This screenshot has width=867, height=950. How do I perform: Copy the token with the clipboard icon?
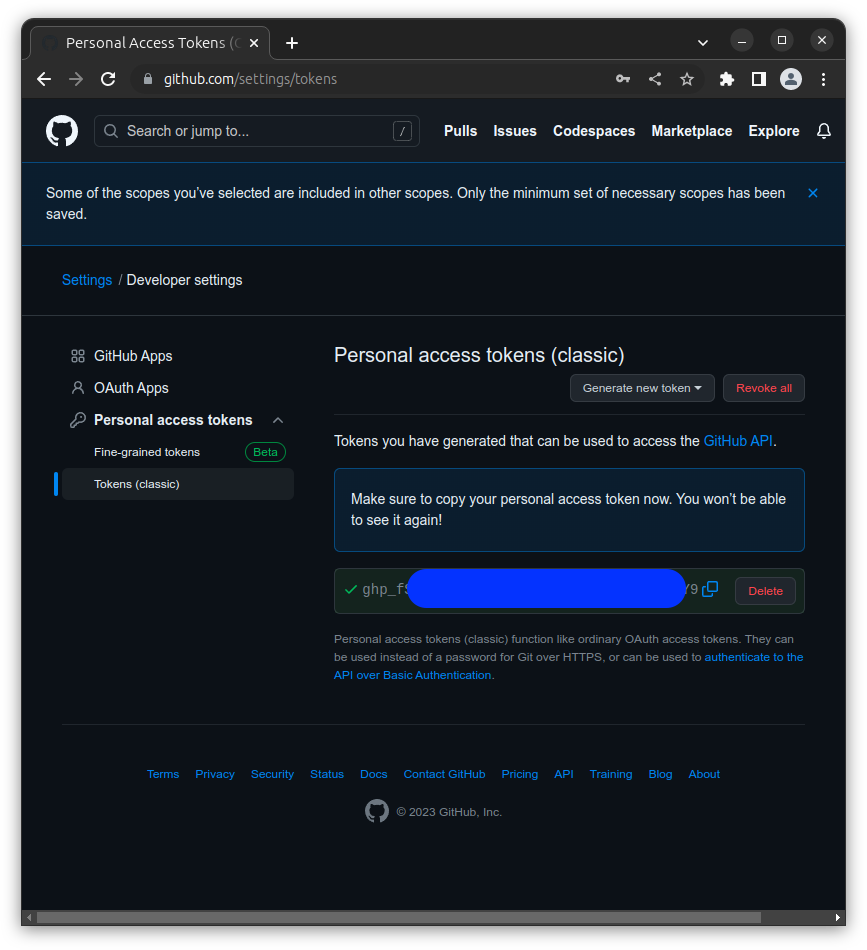click(709, 588)
